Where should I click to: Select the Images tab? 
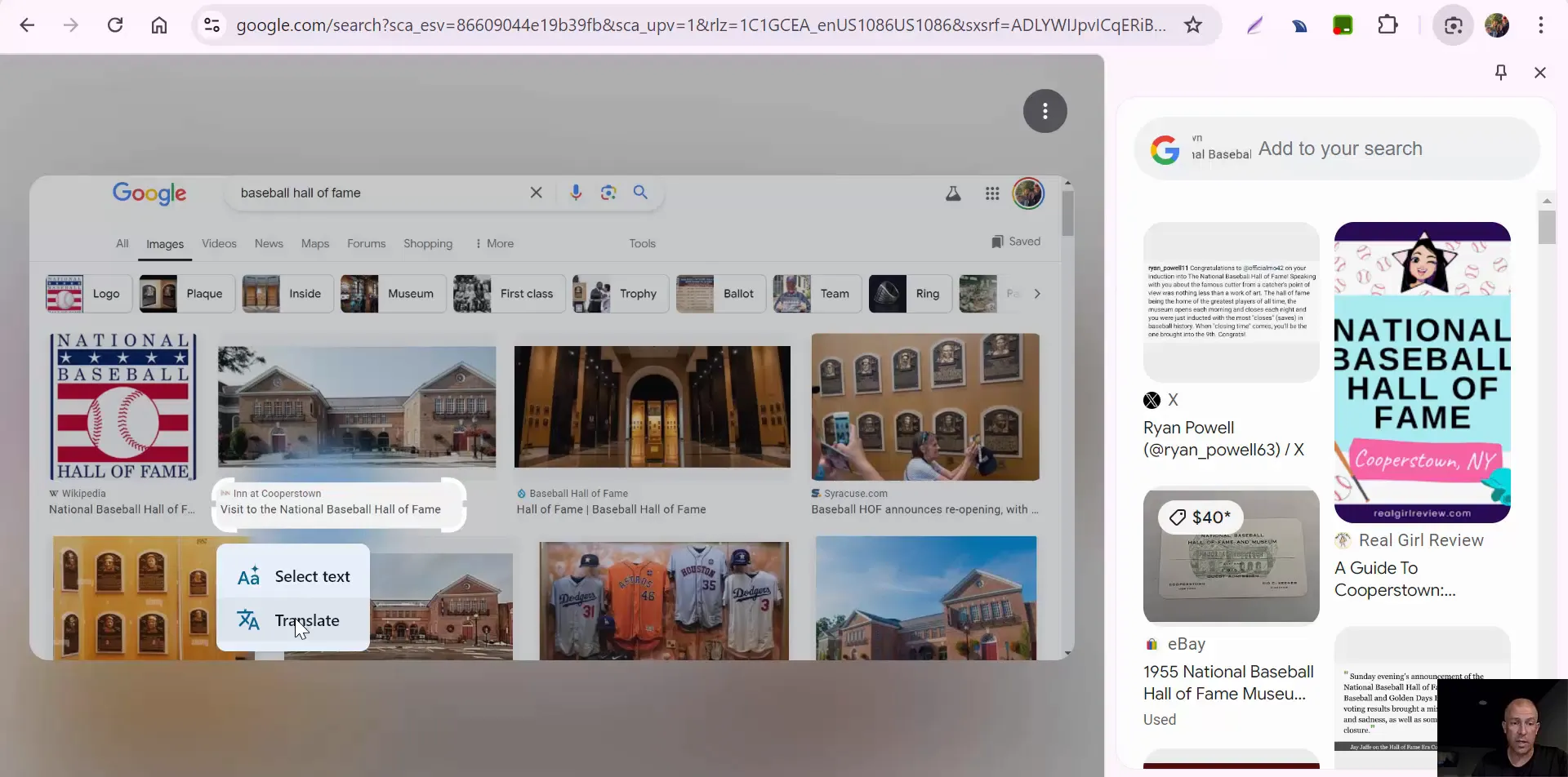coord(165,244)
